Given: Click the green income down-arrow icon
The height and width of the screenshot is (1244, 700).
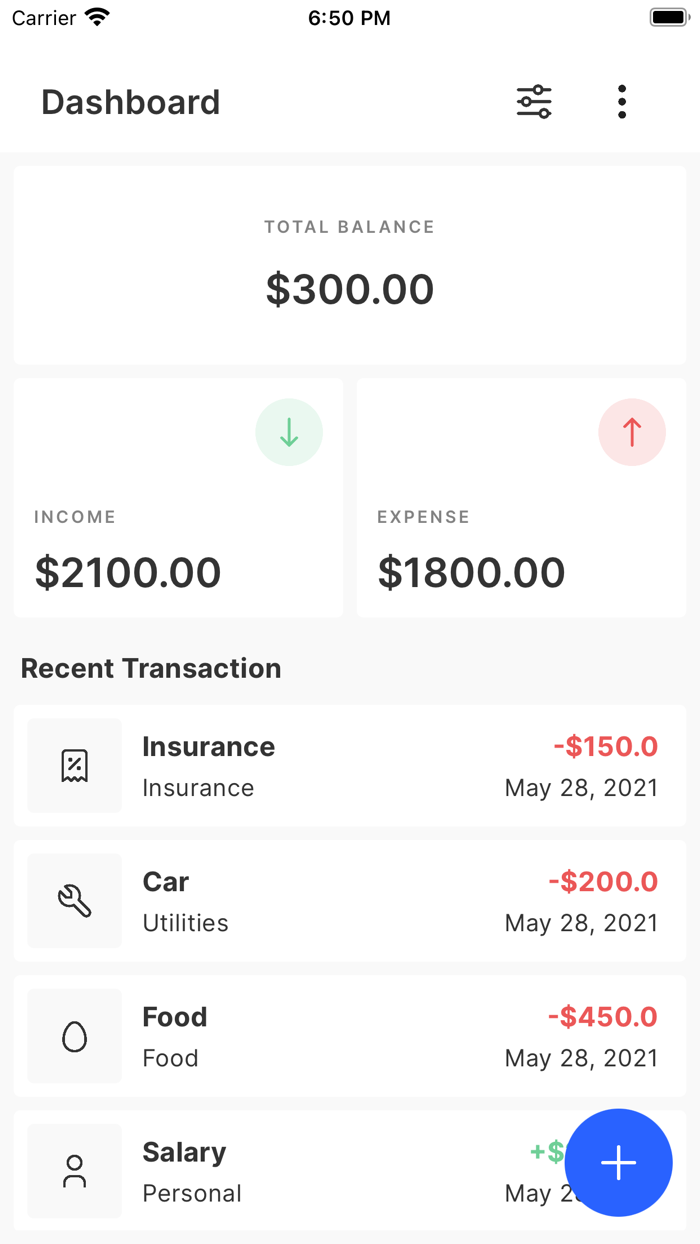Looking at the screenshot, I should point(289,432).
